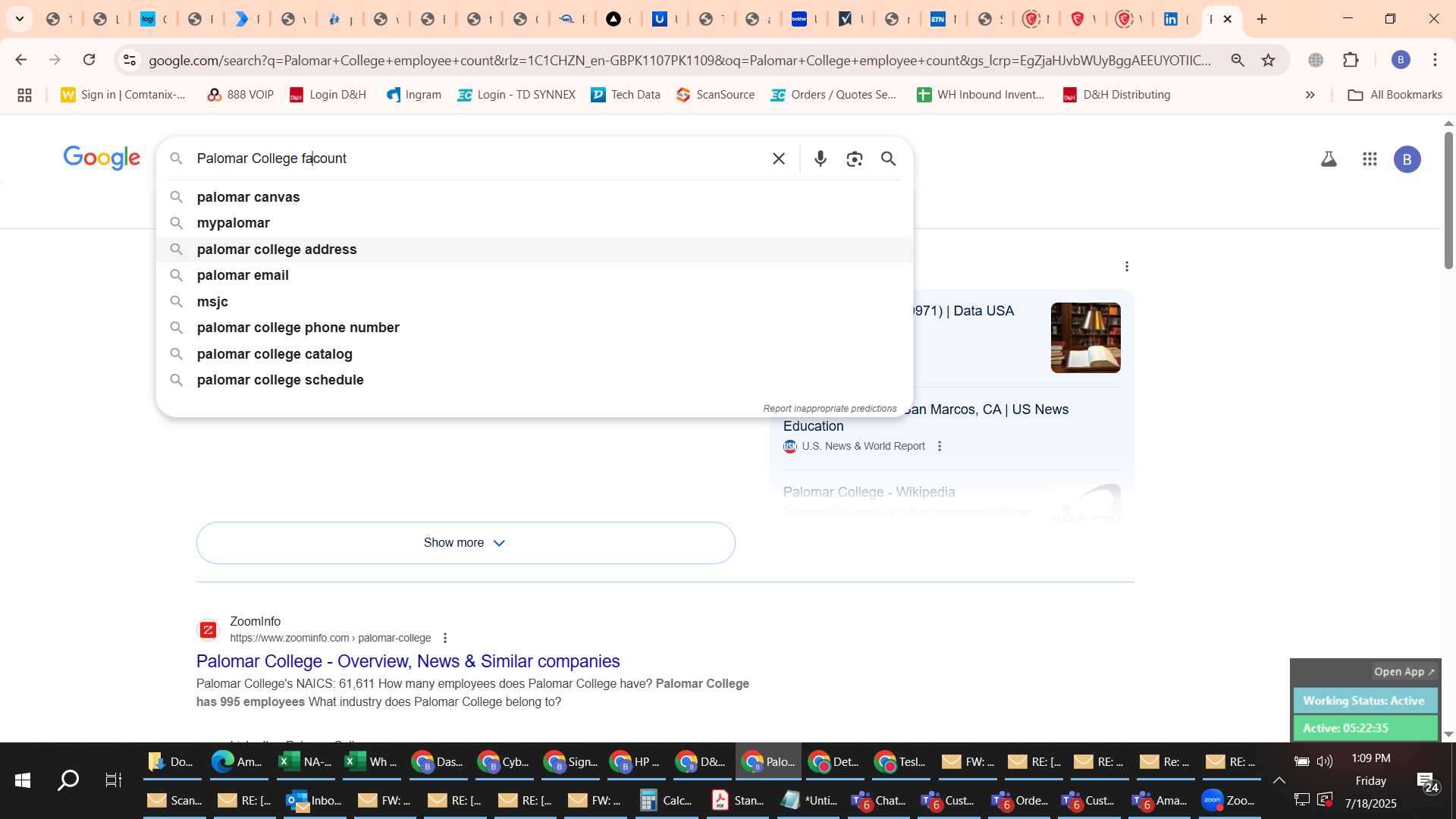1456x819 pixels.
Task: Select suggestion mypalomar
Action: pyautogui.click(x=535, y=223)
